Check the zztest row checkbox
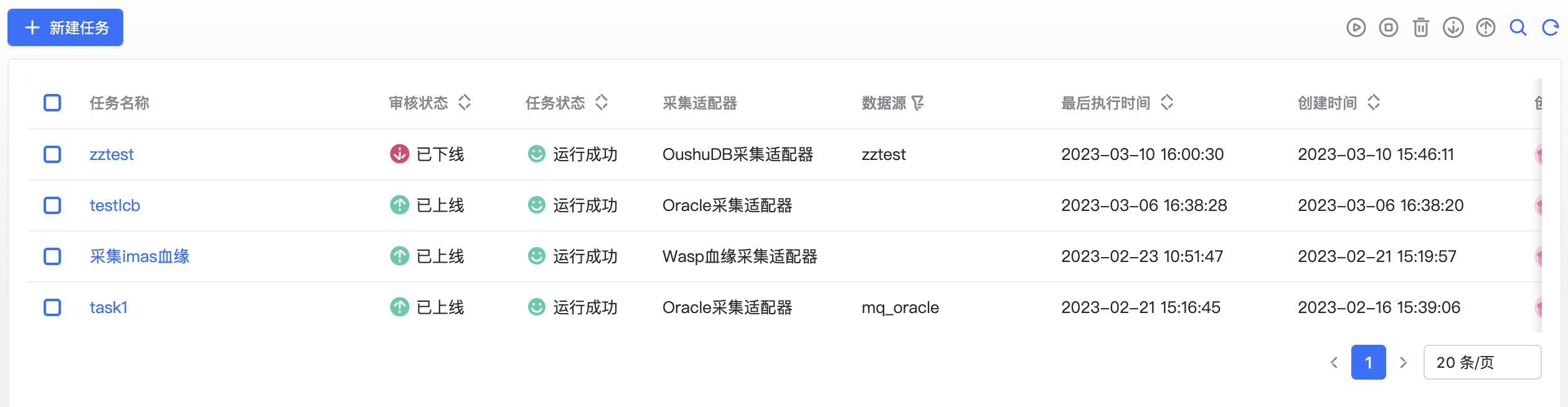The width and height of the screenshot is (1568, 407). 52,154
